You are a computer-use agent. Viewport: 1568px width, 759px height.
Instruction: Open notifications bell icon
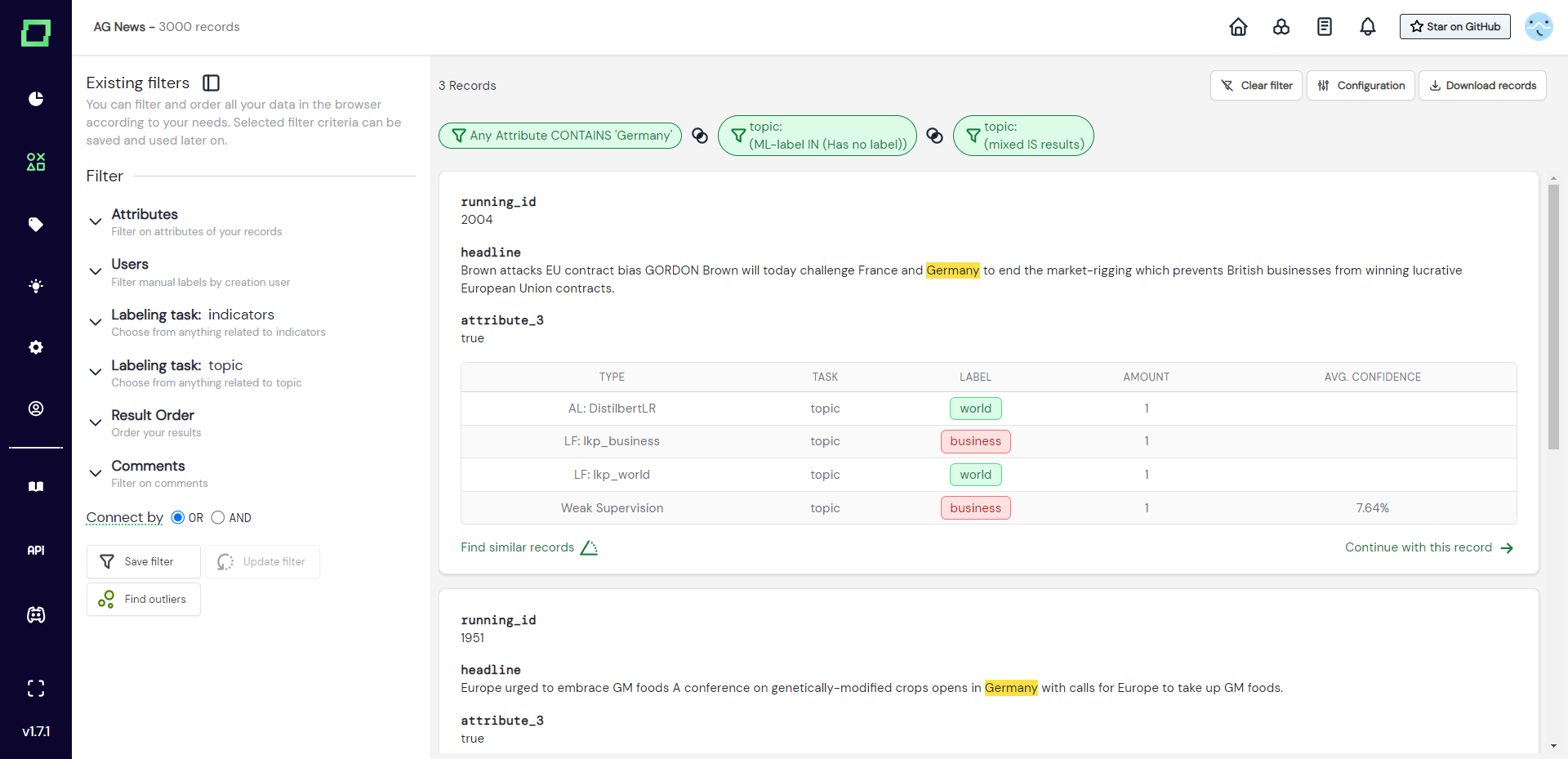coord(1368,27)
